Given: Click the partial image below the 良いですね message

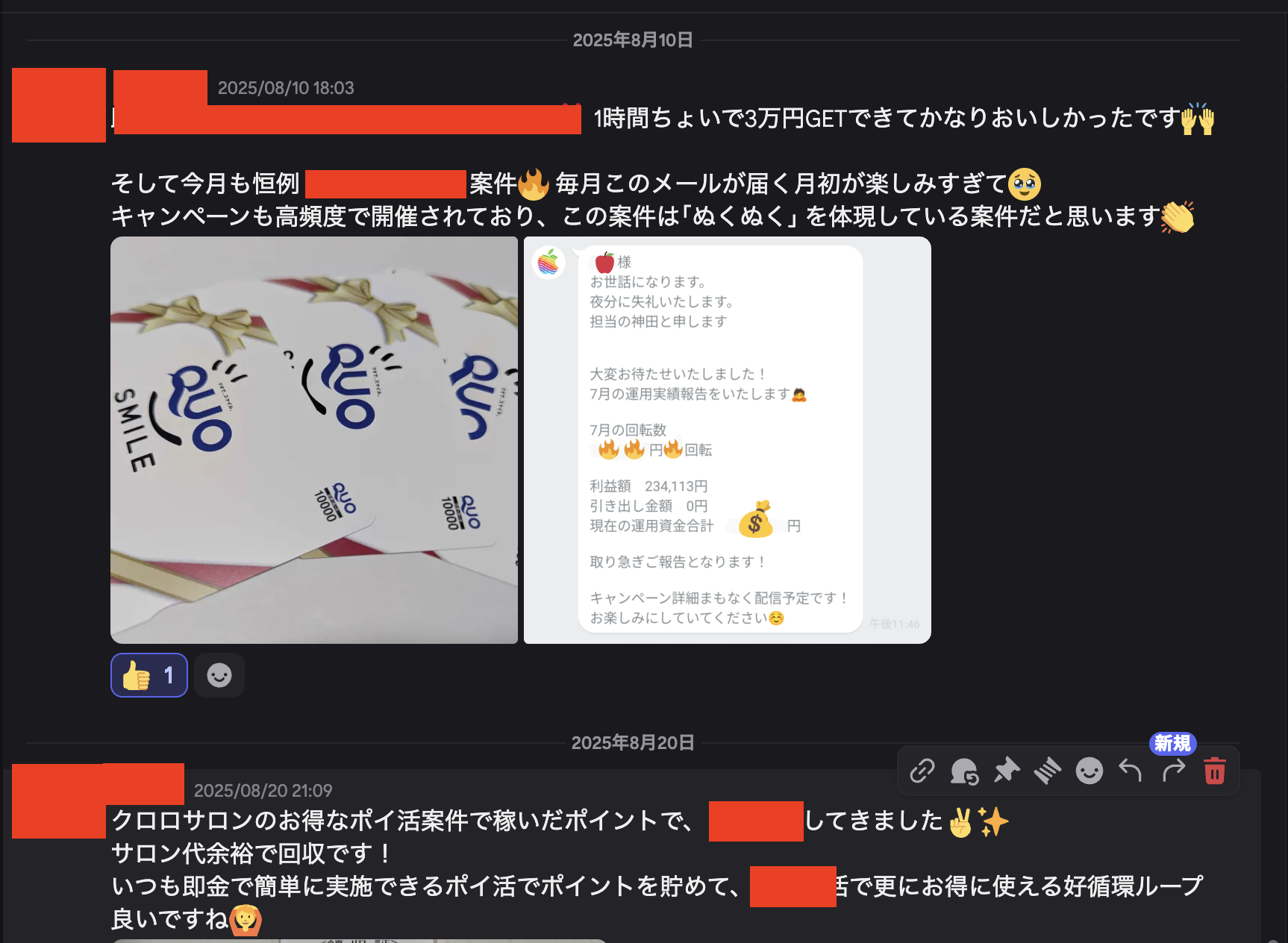Looking at the screenshot, I should click(358, 941).
